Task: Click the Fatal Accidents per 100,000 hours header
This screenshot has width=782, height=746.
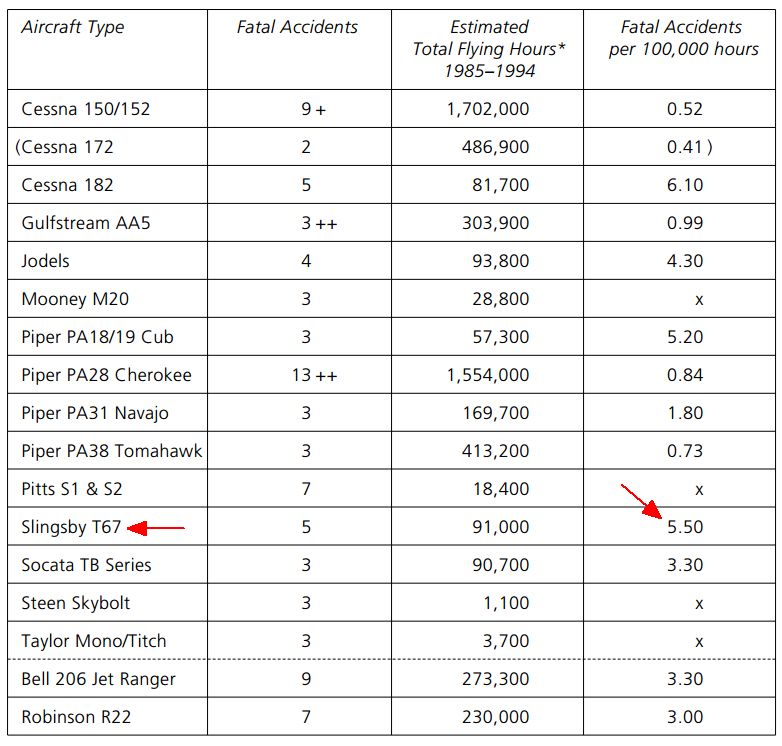Action: (x=683, y=38)
